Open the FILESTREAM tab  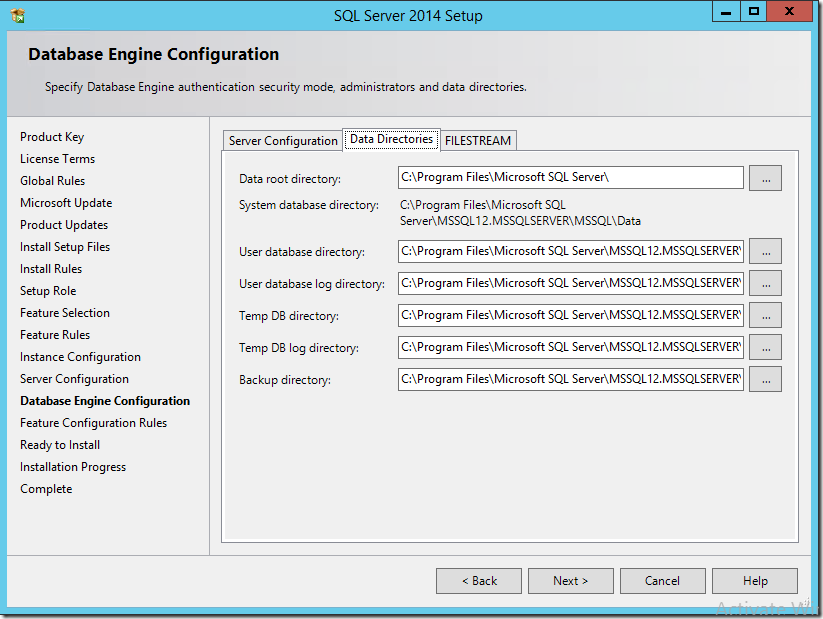pyautogui.click(x=478, y=141)
